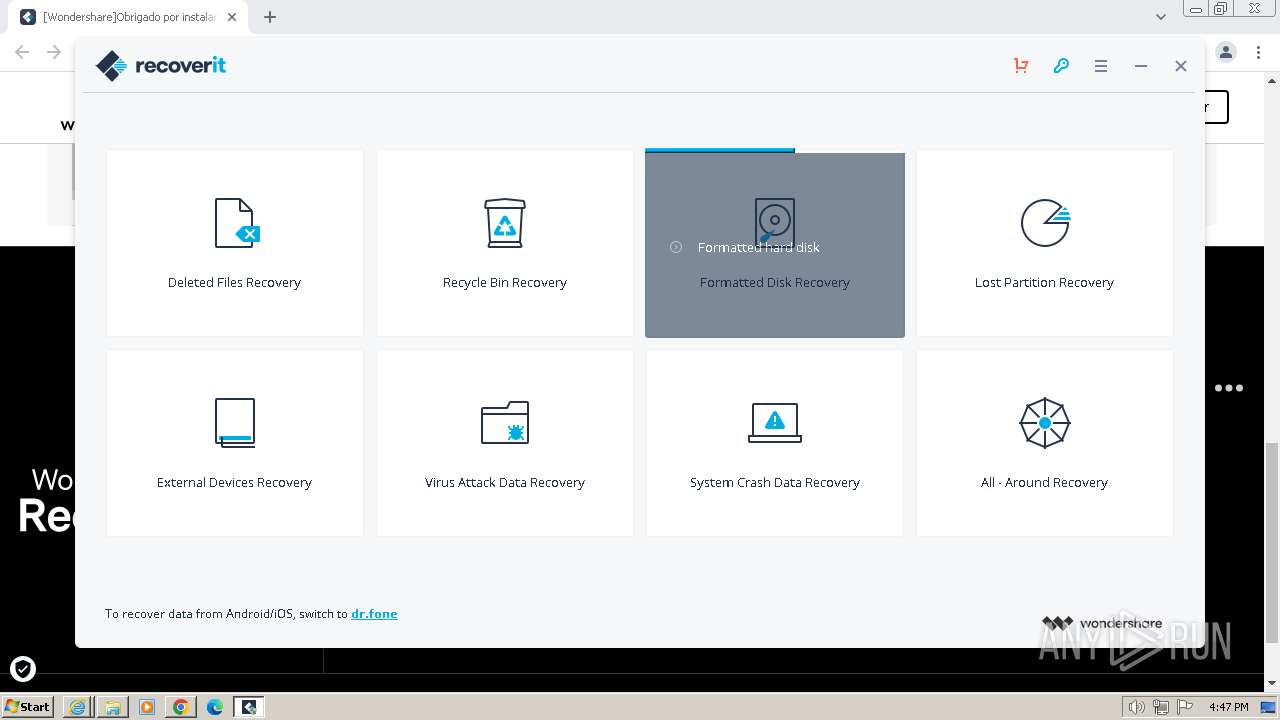The width and height of the screenshot is (1280, 720).
Task: Click the volume speaker tray icon
Action: point(1136,707)
